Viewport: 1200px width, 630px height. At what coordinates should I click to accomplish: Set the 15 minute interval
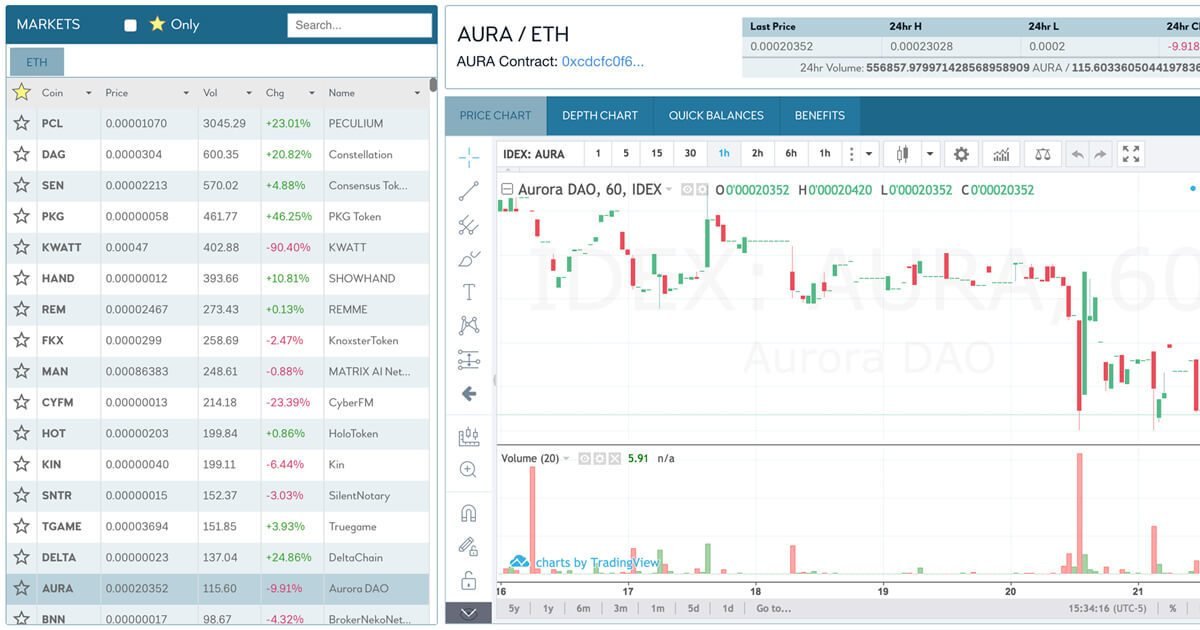[x=656, y=154]
